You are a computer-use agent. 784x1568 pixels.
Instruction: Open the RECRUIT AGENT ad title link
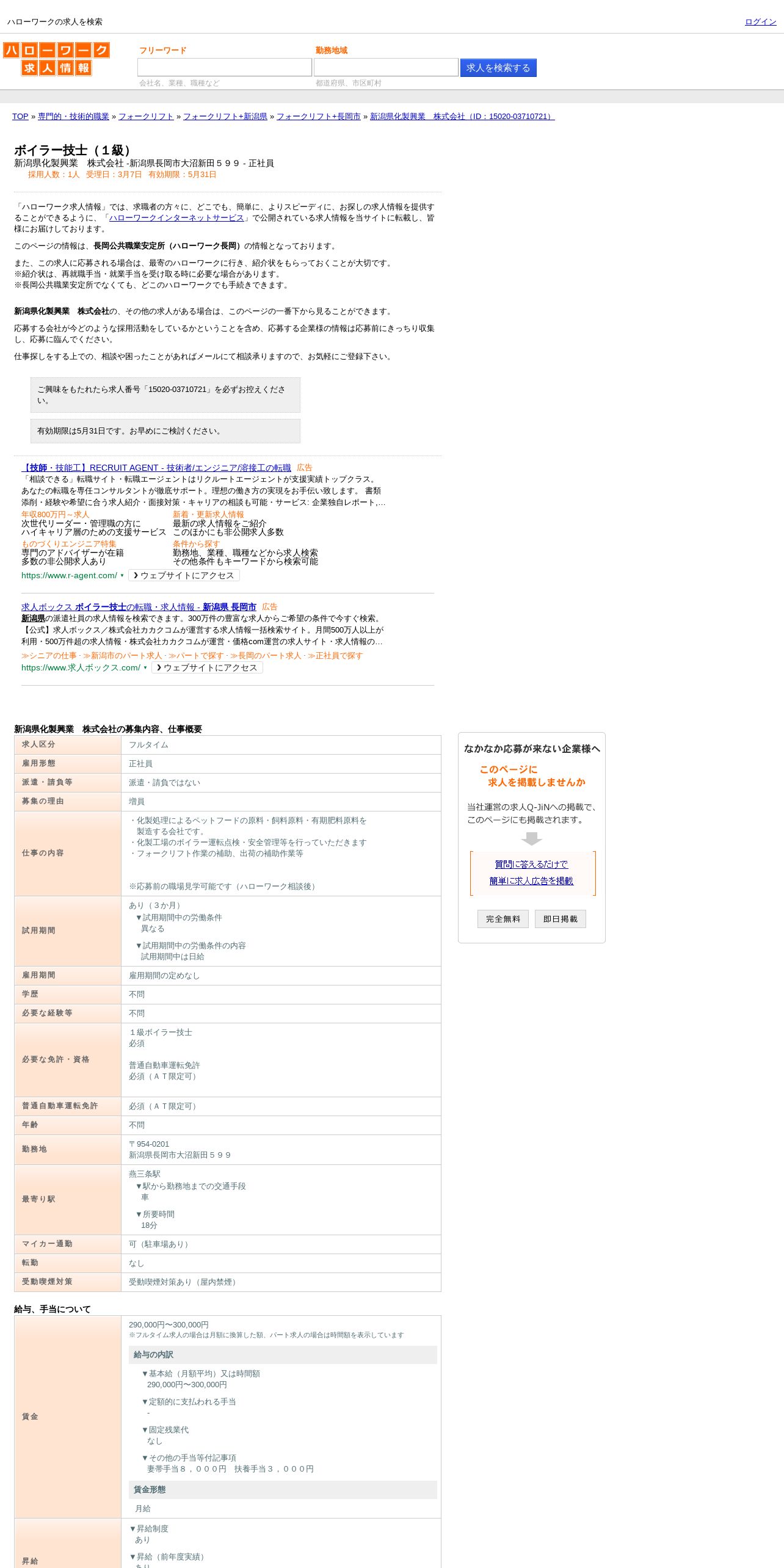pos(156,468)
